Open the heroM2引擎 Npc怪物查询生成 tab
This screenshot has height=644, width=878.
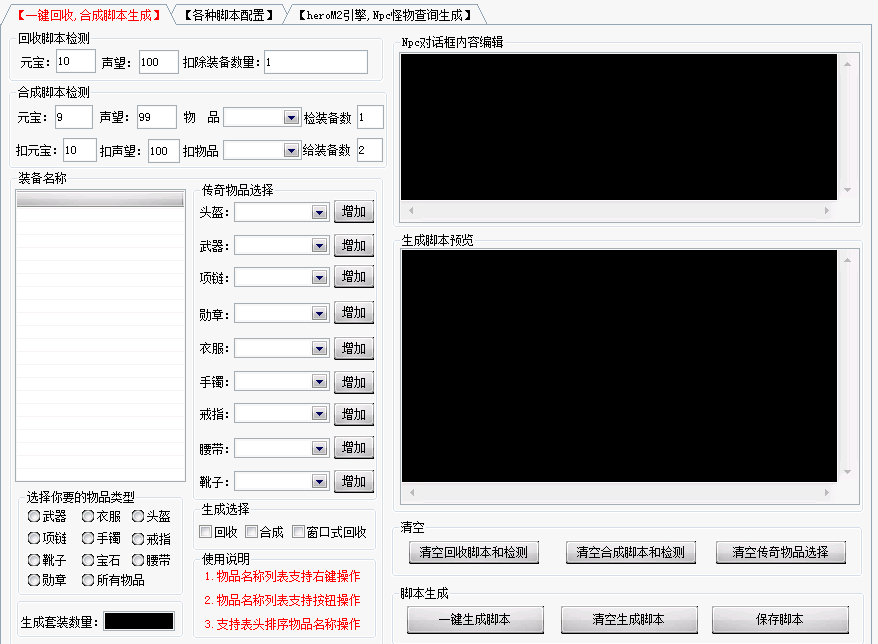pyautogui.click(x=385, y=15)
